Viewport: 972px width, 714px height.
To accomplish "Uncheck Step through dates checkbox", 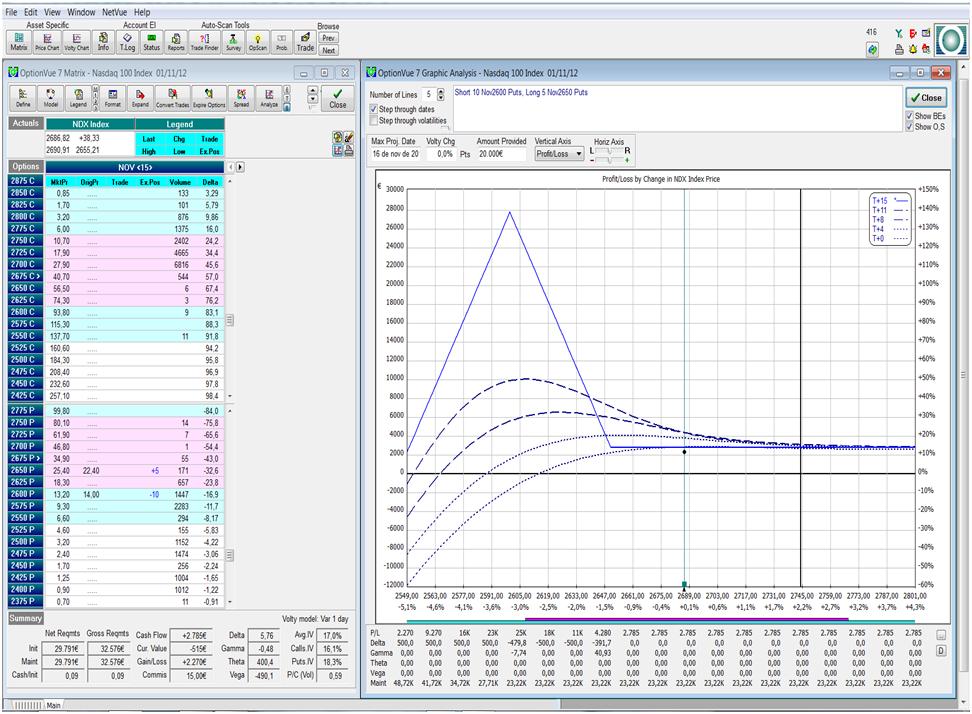I will pos(373,109).
